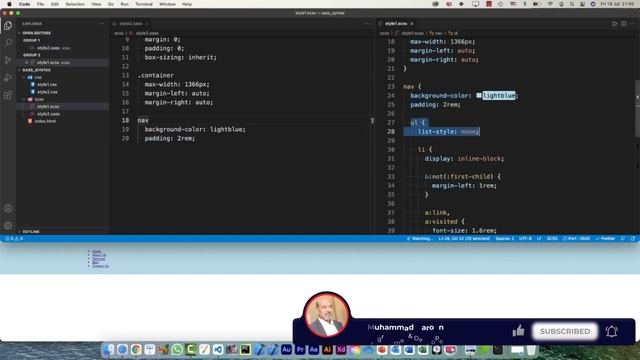
Task: Open the Manage gear icon
Action: (x=8, y=225)
